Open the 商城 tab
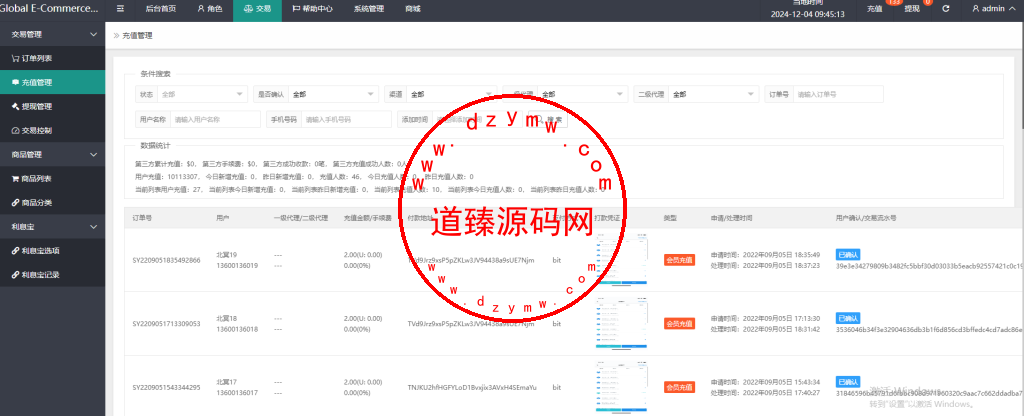The image size is (1024, 416). (413, 9)
